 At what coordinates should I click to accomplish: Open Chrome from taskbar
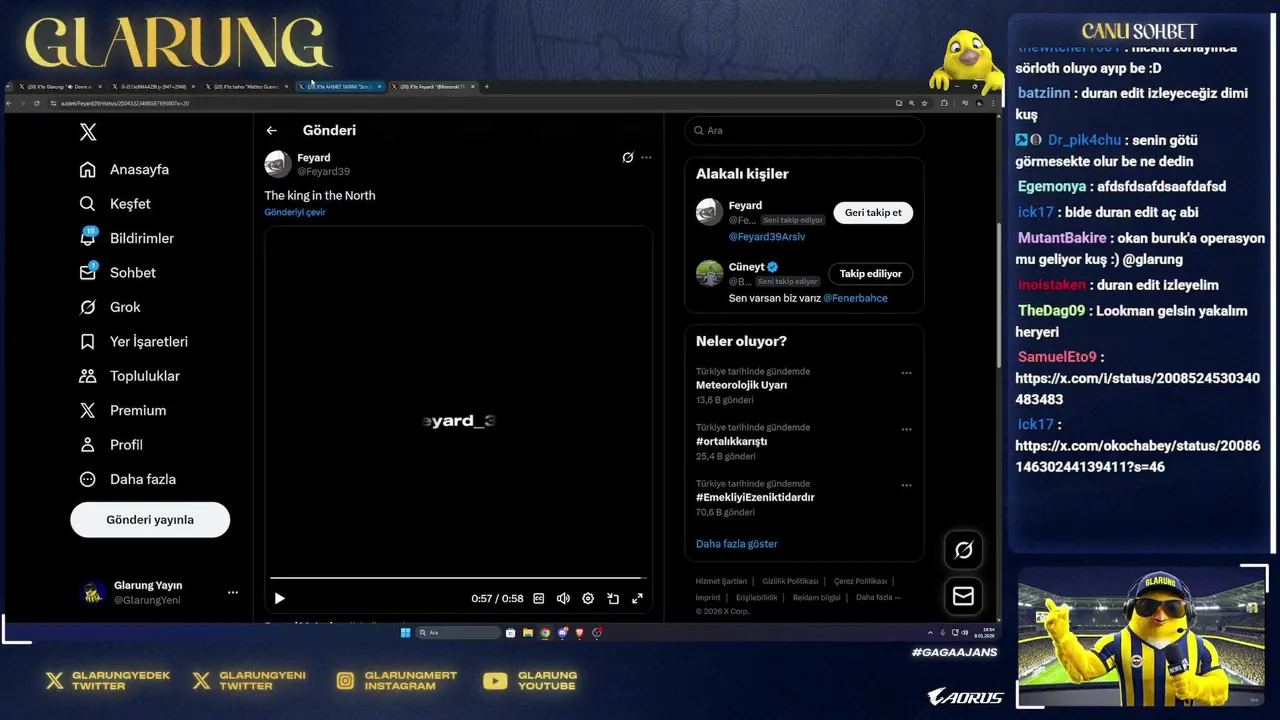(545, 633)
